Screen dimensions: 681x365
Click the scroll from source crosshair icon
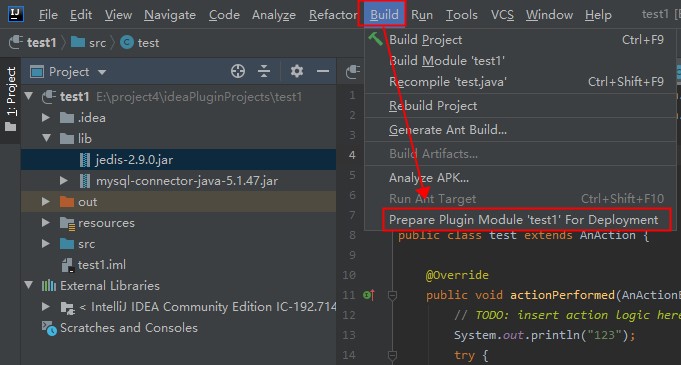click(x=238, y=71)
